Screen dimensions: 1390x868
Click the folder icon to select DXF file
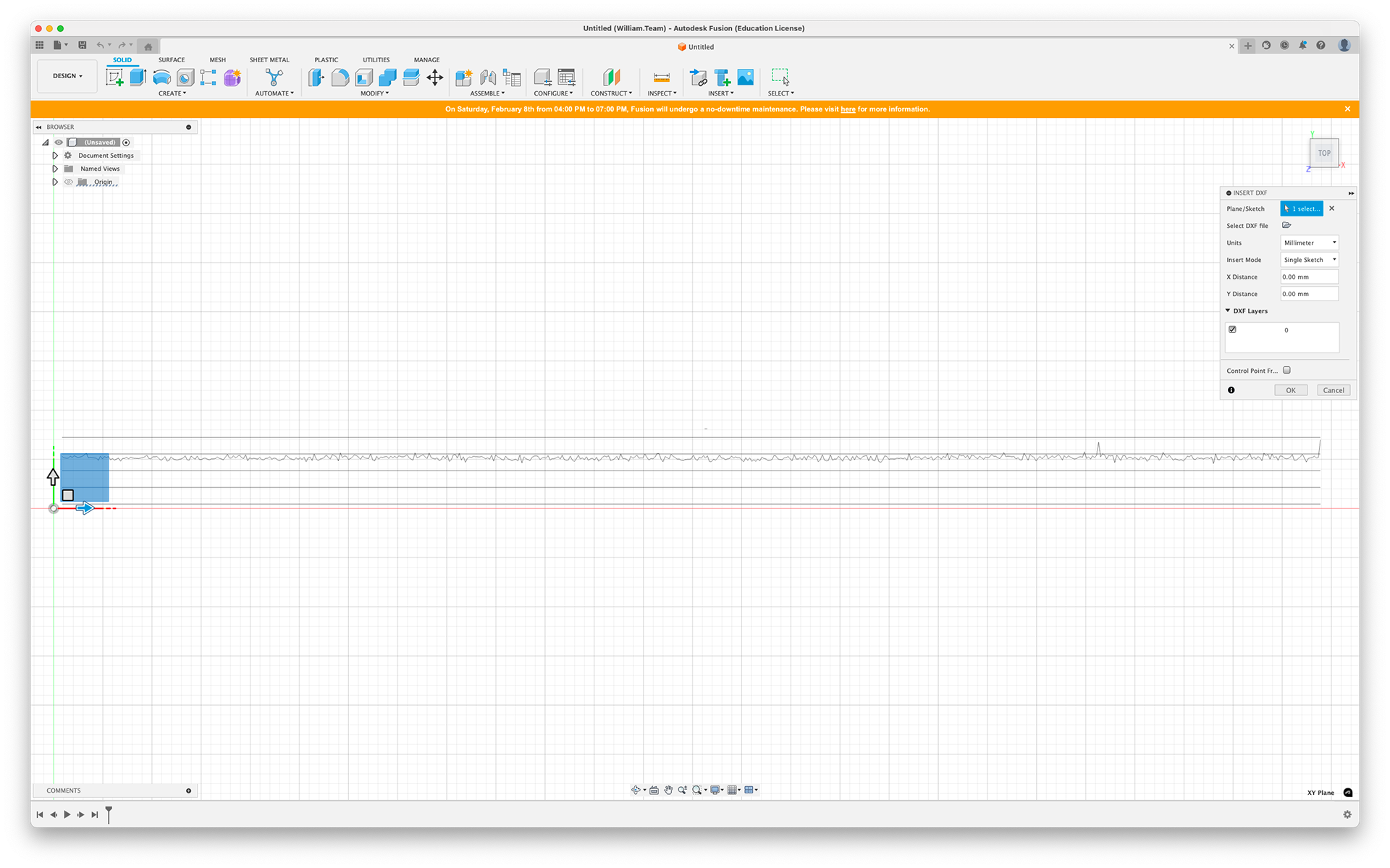click(x=1286, y=225)
